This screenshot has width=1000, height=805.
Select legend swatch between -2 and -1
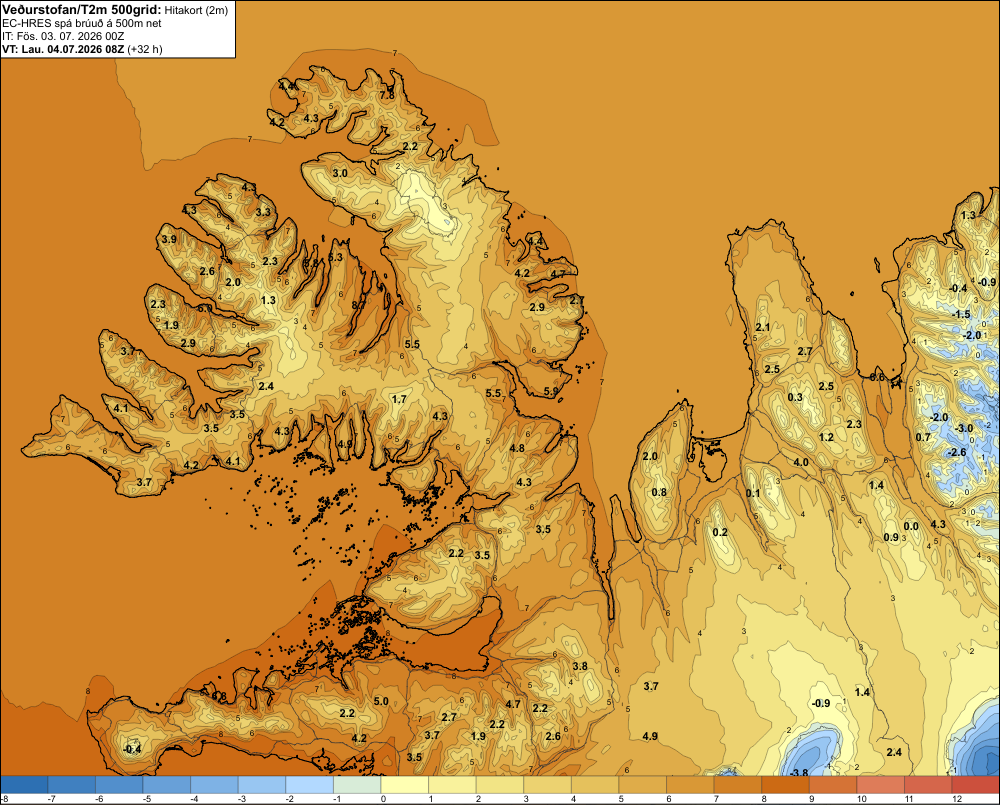[309, 784]
